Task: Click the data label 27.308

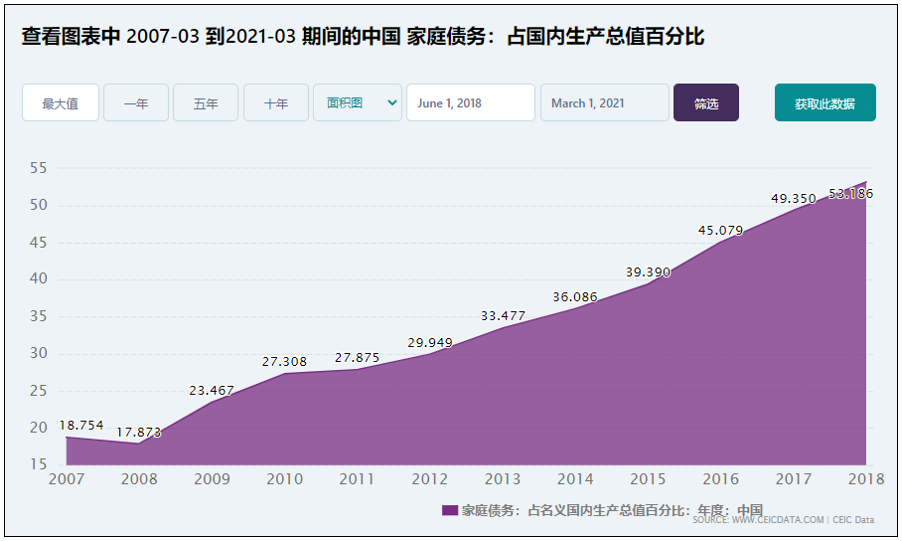Action: click(x=284, y=361)
